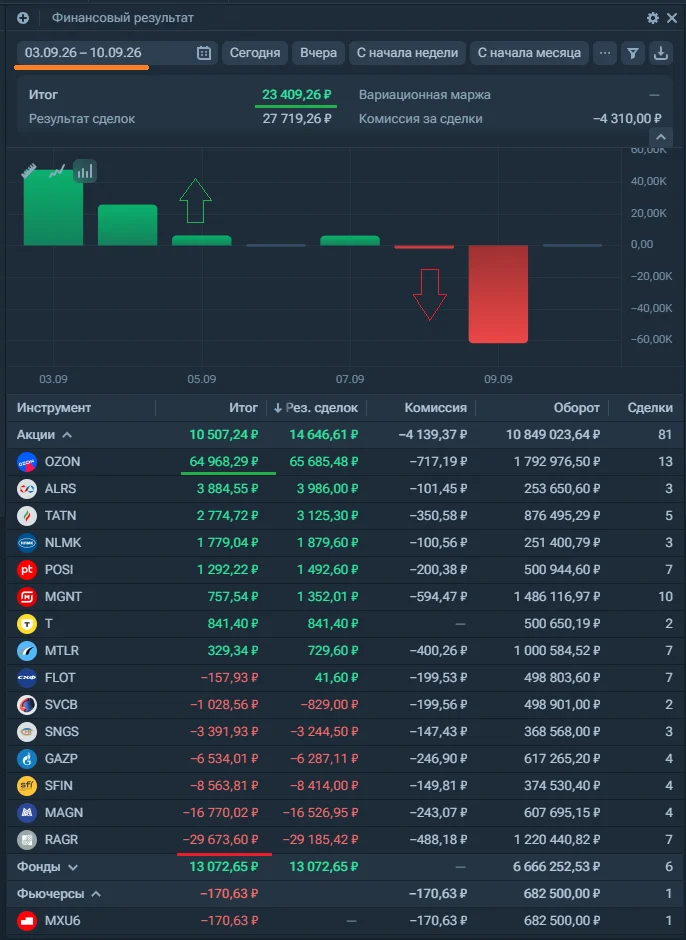
Task: Click MTLR turnover 1 000 584,52 ₽
Action: 556,650
